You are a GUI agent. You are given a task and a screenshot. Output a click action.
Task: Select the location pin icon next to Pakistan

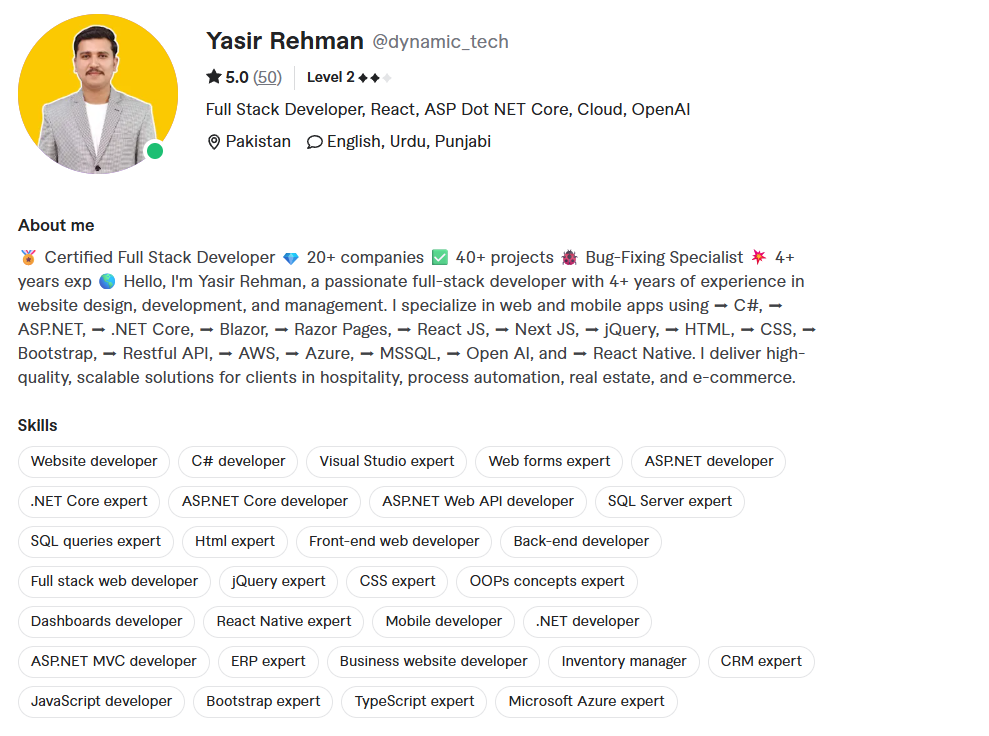click(213, 141)
